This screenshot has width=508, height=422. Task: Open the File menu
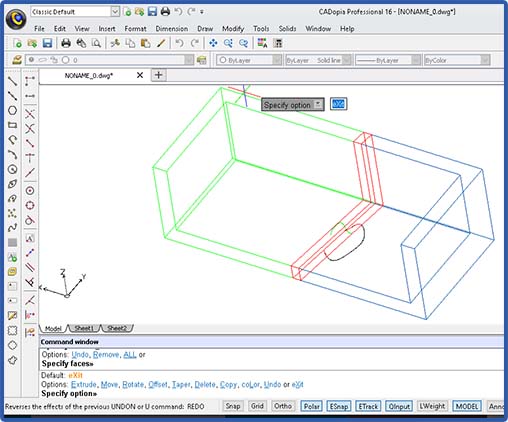(39, 29)
